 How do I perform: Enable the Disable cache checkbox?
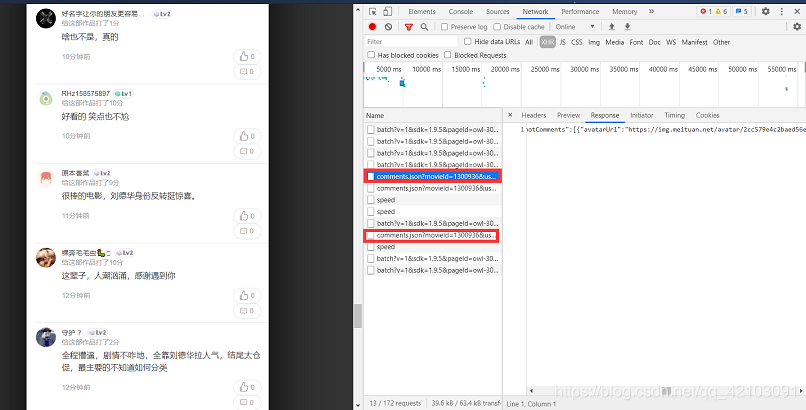click(x=497, y=27)
